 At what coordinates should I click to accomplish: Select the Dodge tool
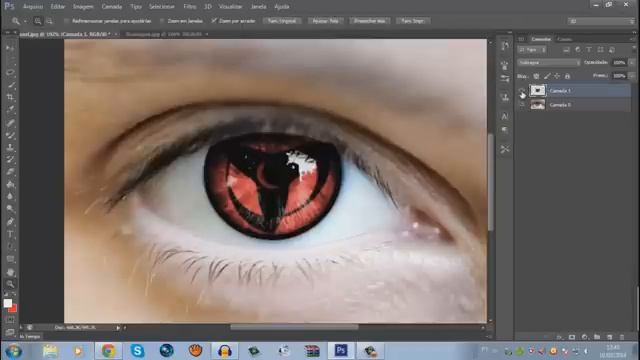(10, 209)
